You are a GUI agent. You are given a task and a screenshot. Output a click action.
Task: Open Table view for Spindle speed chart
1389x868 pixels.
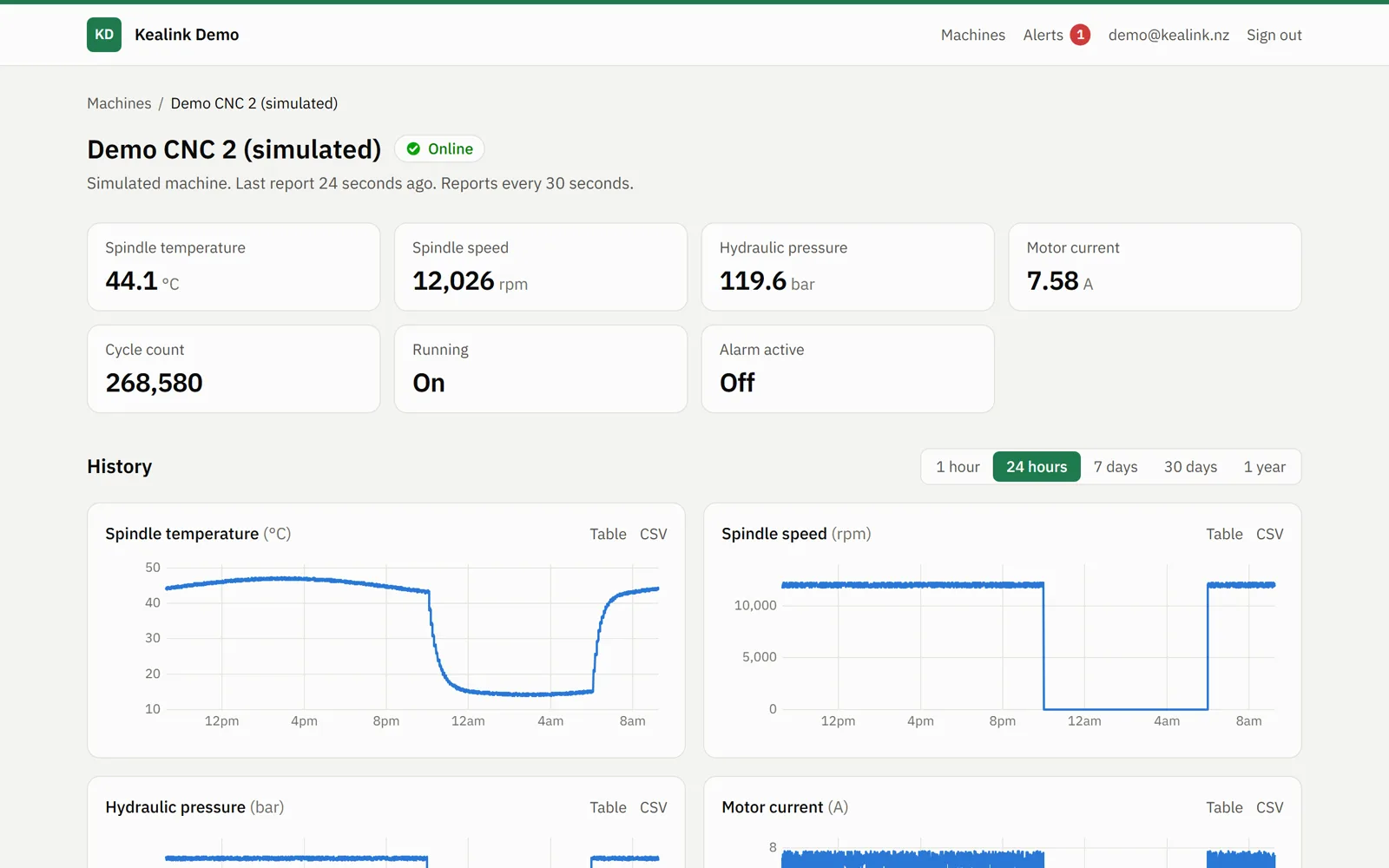tap(1224, 534)
